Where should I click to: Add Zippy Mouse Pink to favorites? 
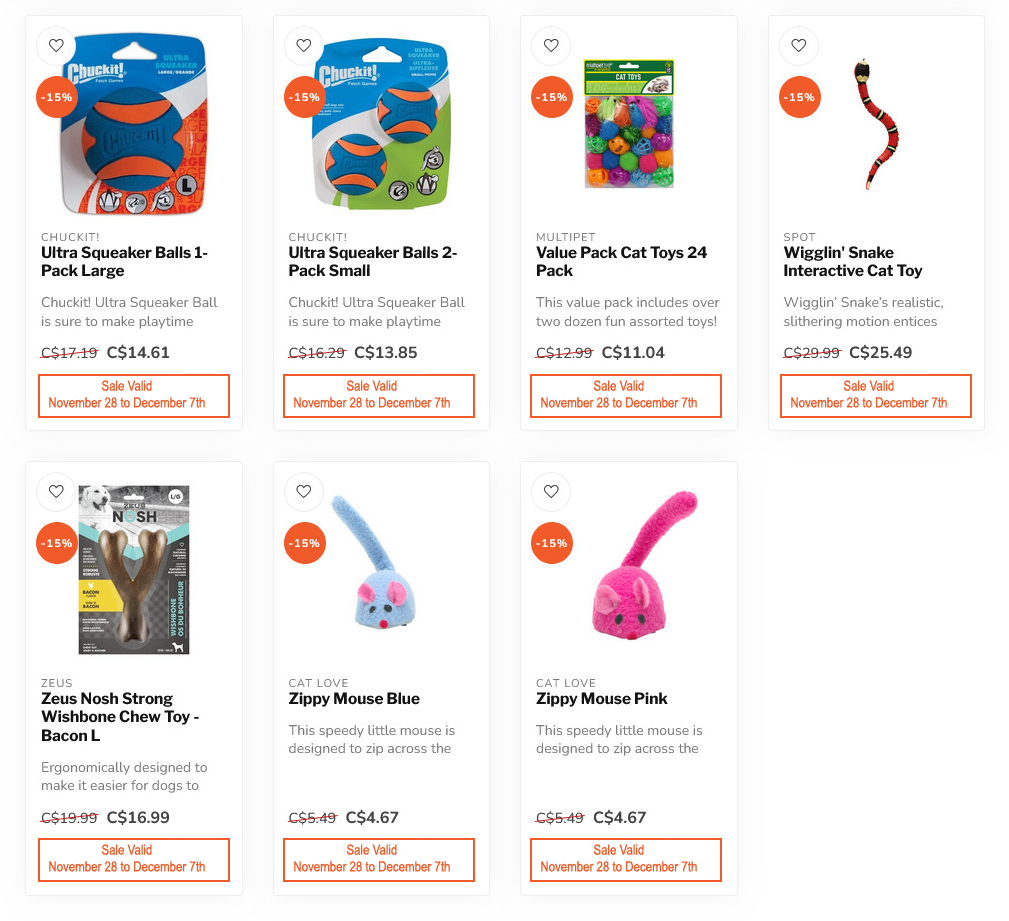click(x=551, y=492)
